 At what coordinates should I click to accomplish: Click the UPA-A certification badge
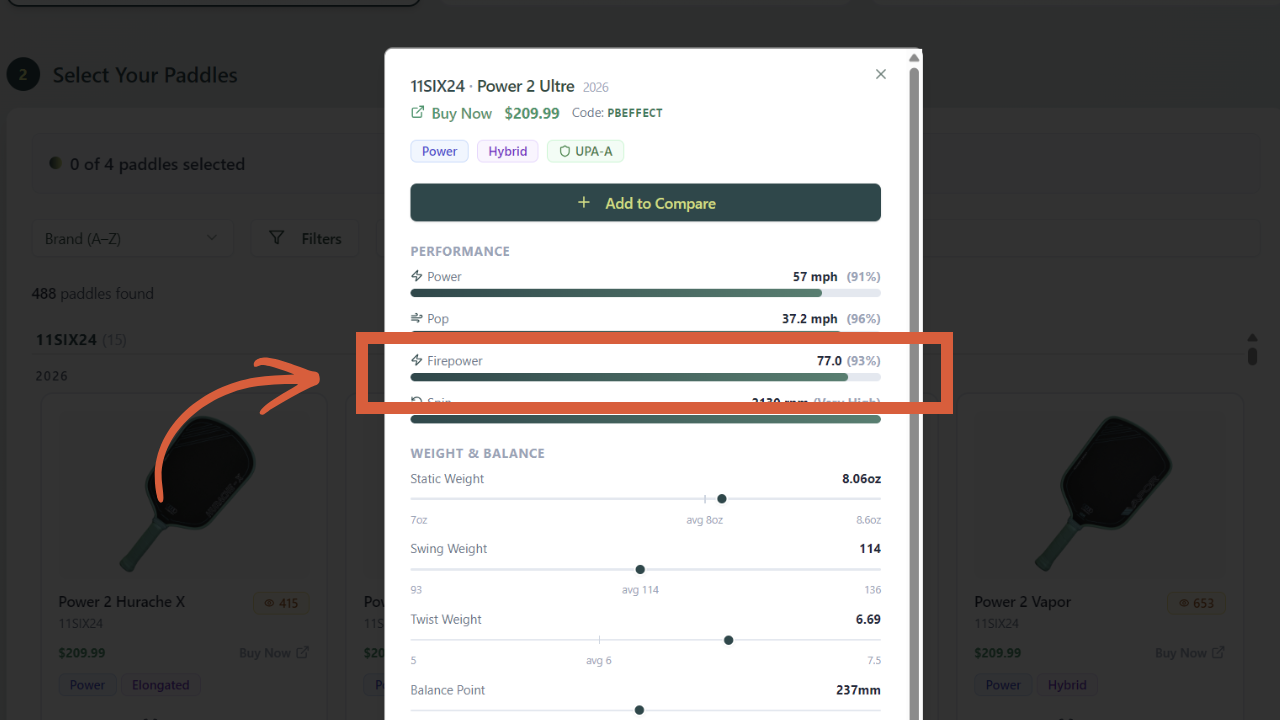[x=586, y=151]
